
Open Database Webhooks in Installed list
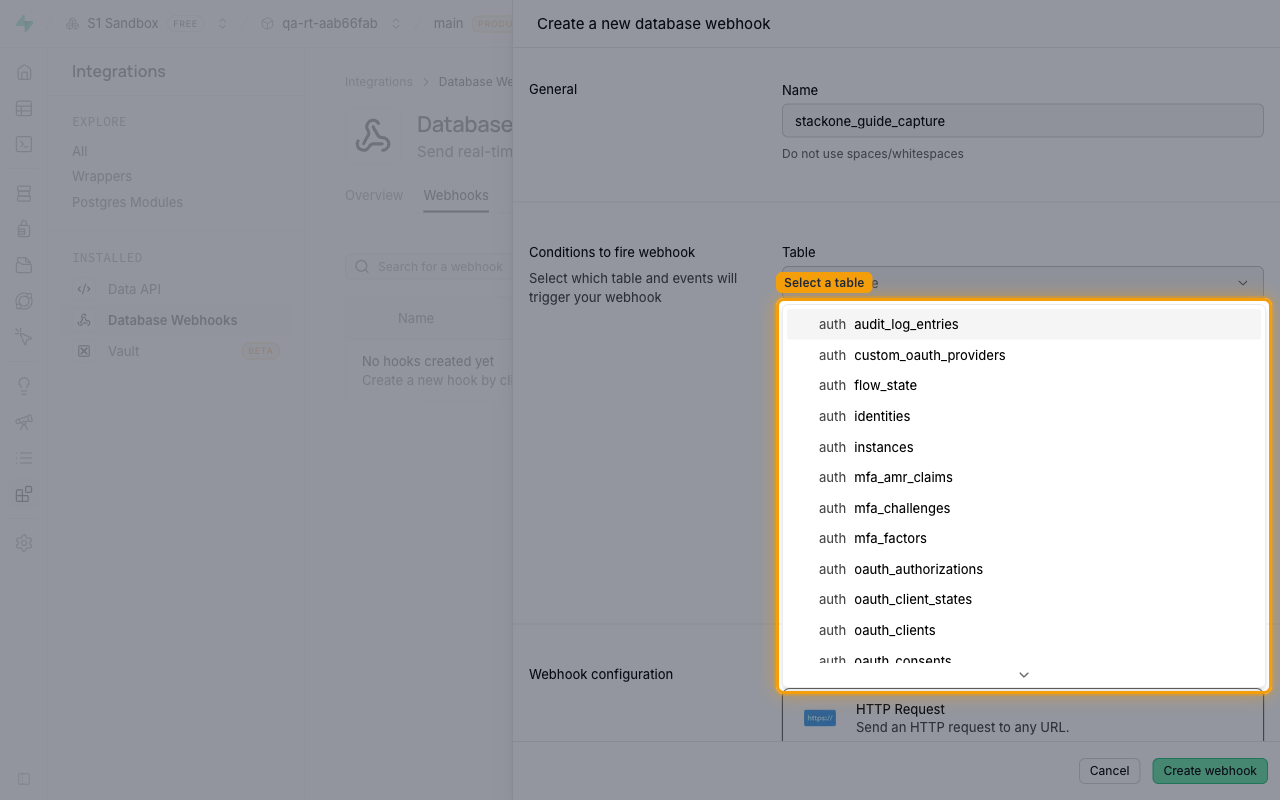tap(173, 320)
